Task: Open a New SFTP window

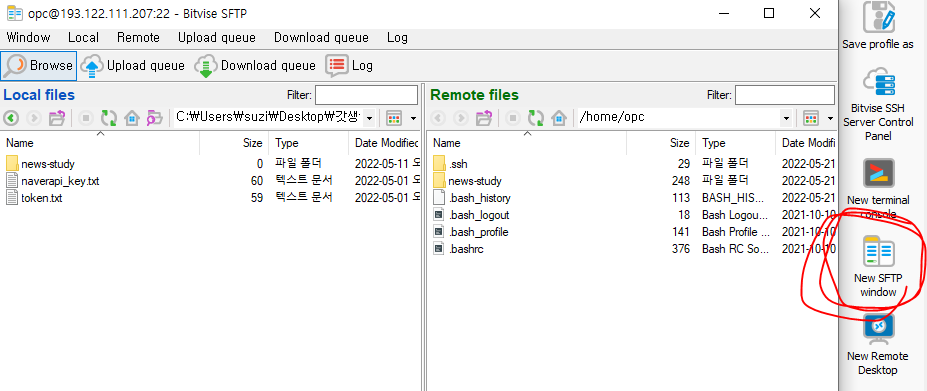Action: (x=879, y=266)
